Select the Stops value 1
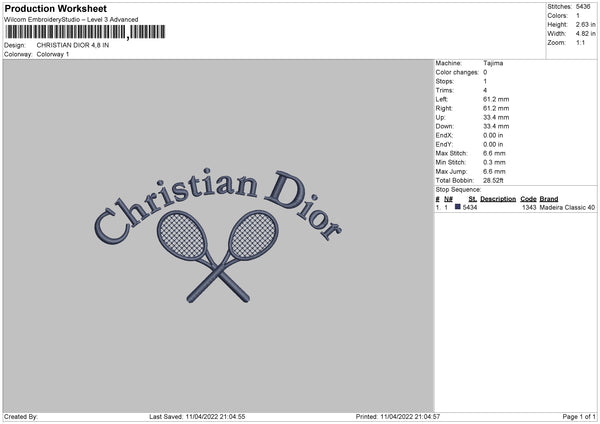This screenshot has width=600, height=424. coord(485,82)
